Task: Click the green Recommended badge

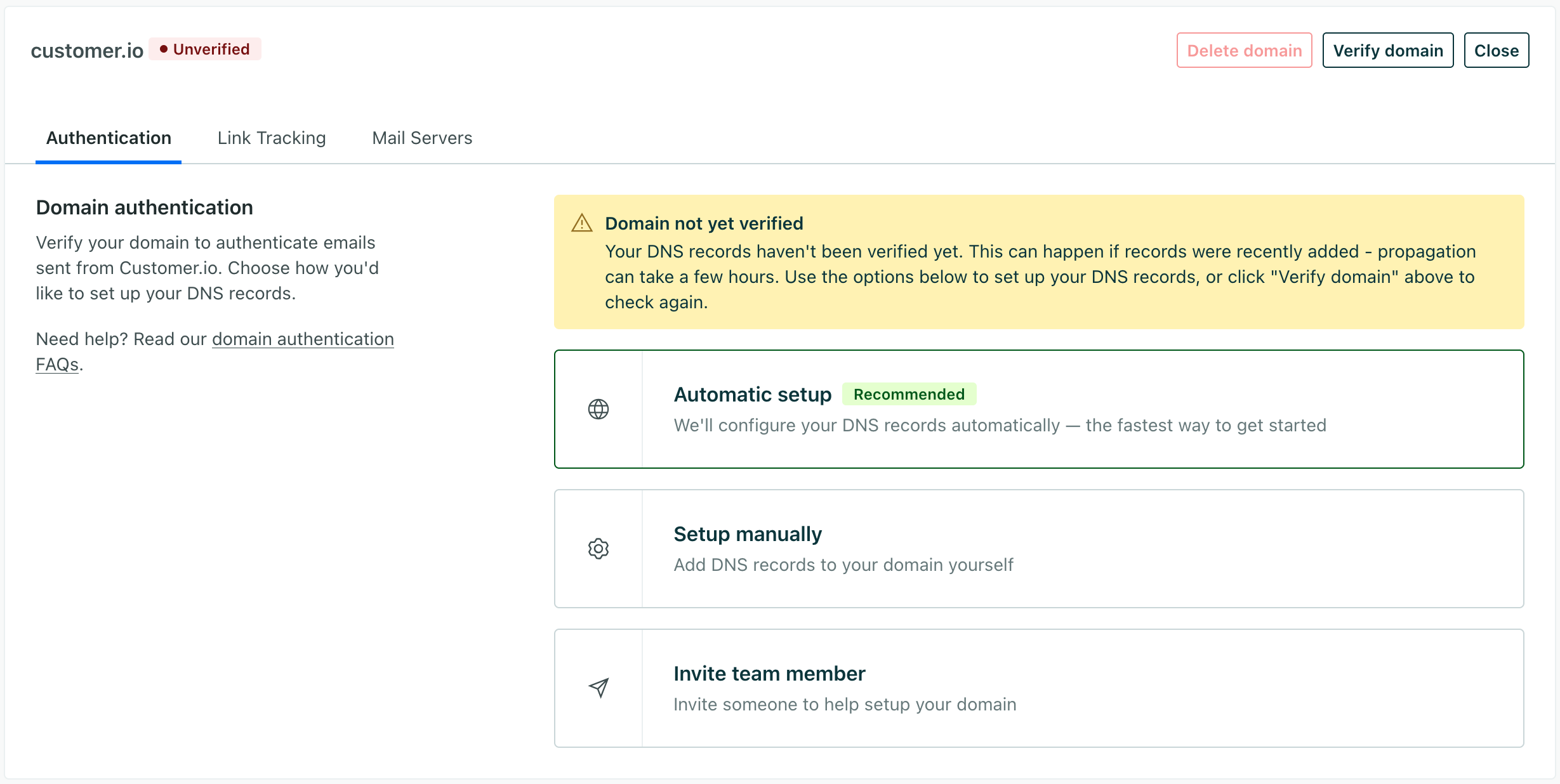Action: [x=909, y=394]
